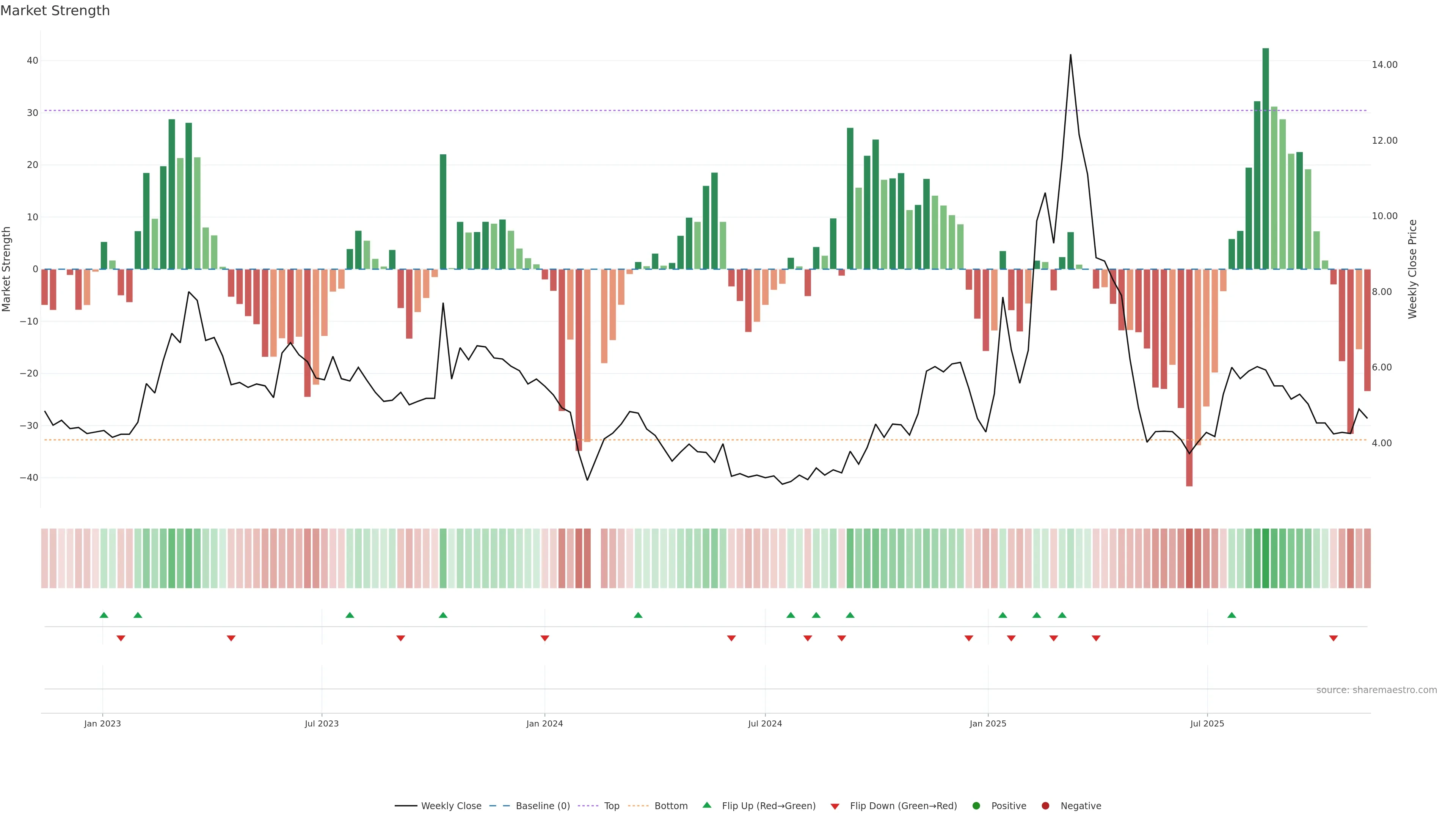Click the first green flip-up triangle marker

(x=104, y=615)
